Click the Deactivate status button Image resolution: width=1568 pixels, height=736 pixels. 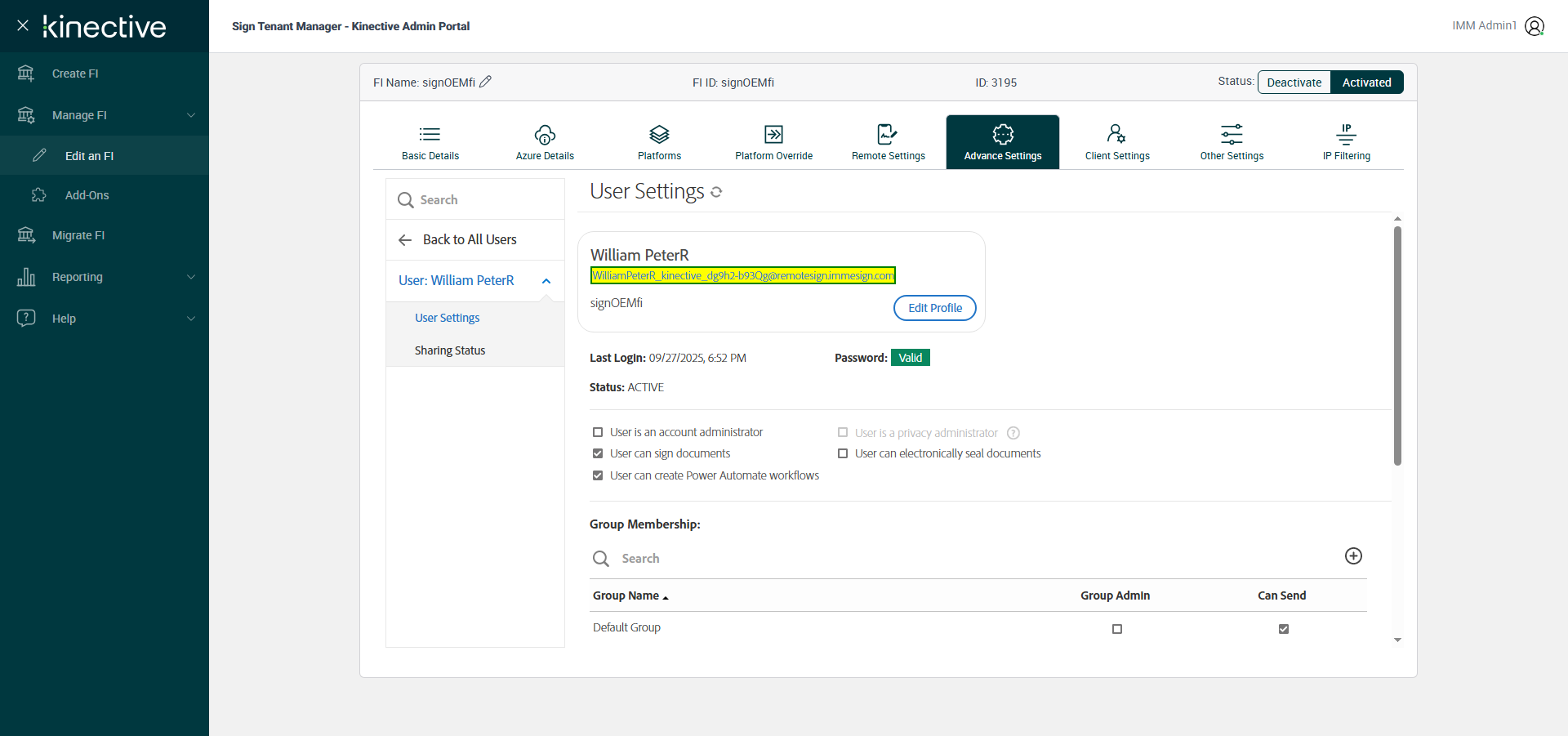click(x=1294, y=83)
